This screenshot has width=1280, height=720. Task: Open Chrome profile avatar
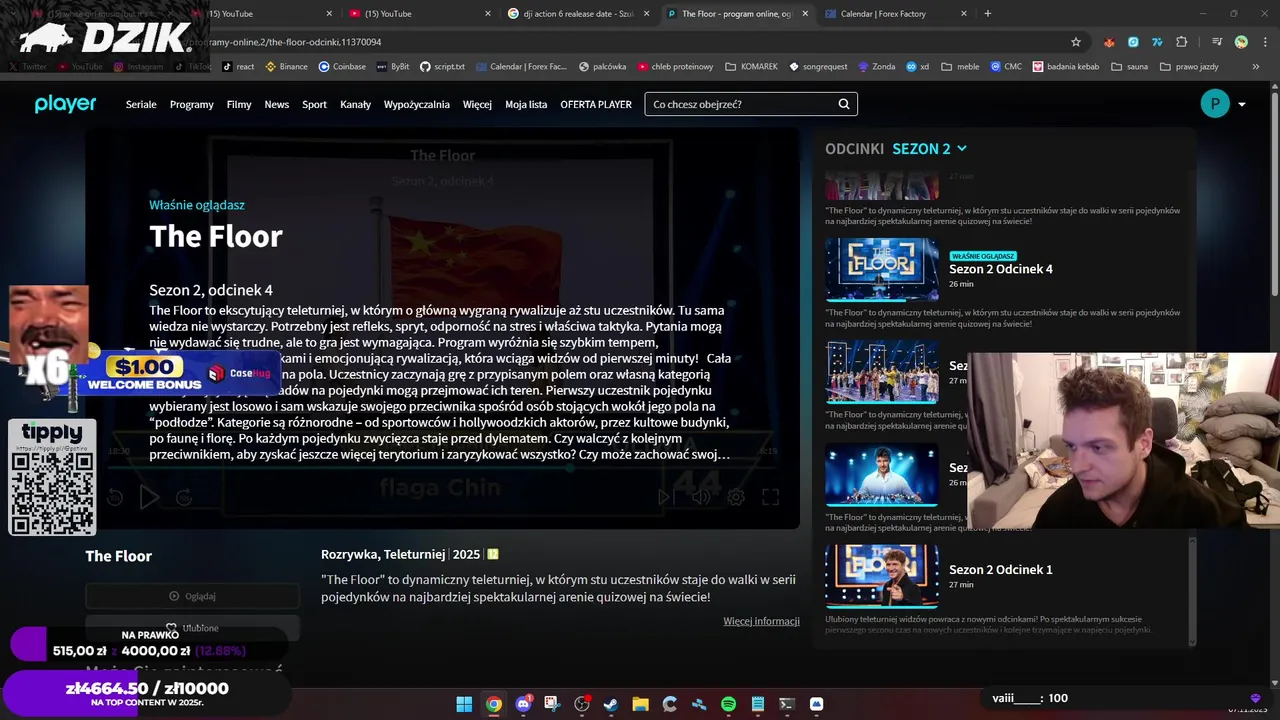(1241, 42)
